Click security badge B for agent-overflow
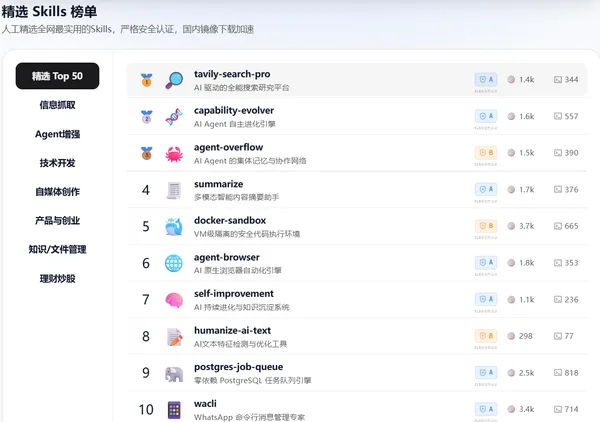The image size is (600, 422). [486, 153]
